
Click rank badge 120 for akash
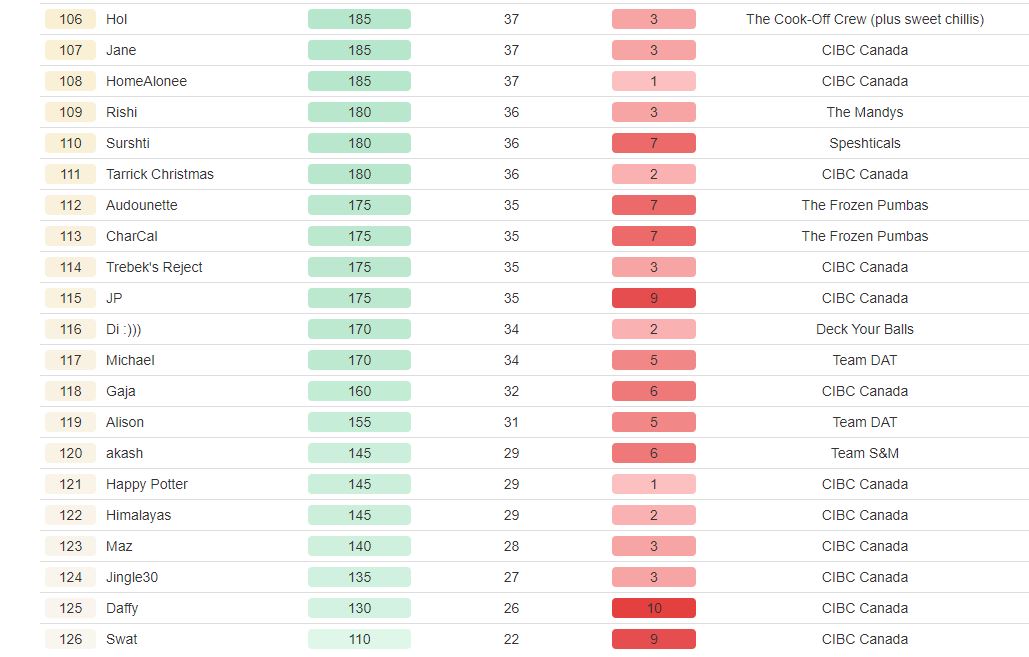pyautogui.click(x=71, y=454)
